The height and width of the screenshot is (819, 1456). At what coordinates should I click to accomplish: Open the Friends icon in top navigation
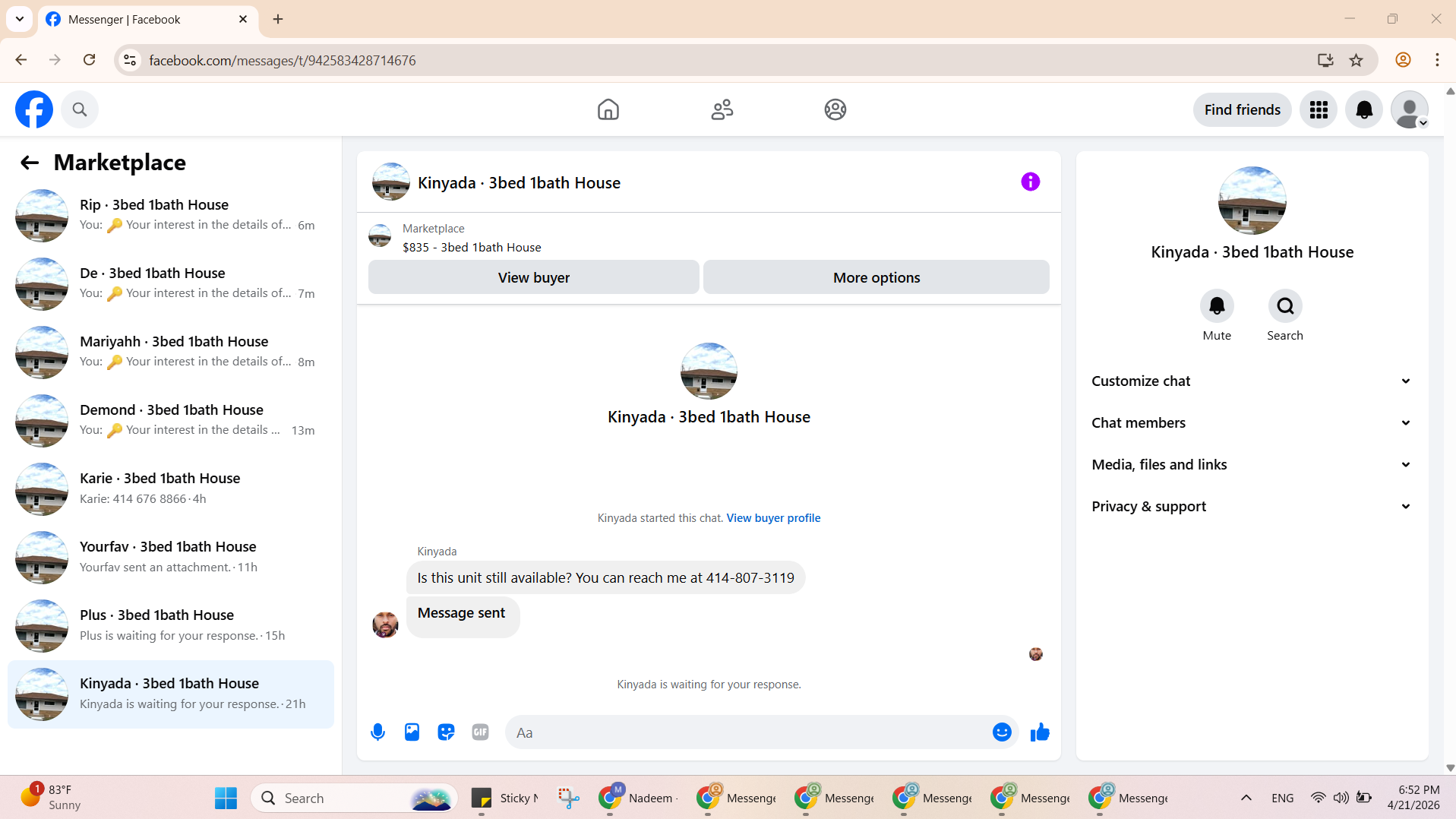click(x=722, y=109)
